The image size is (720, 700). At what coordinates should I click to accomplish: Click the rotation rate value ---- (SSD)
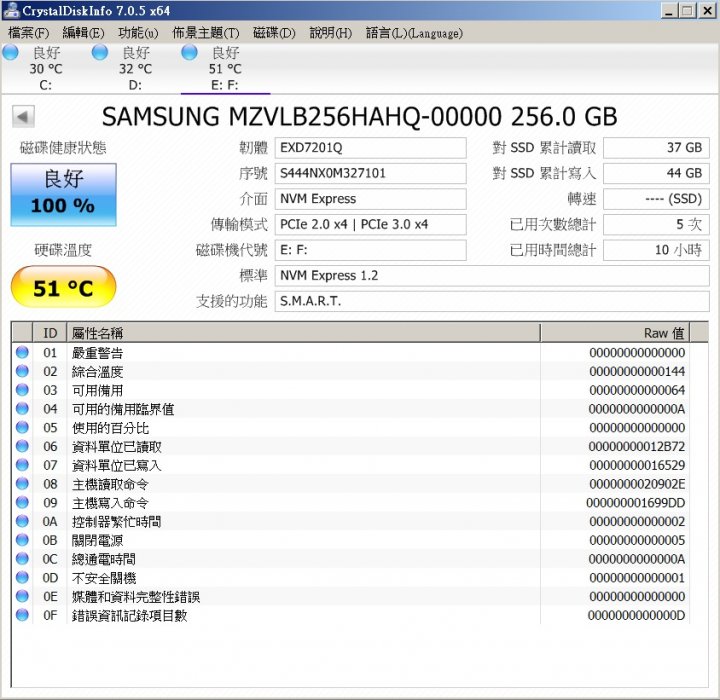pos(656,199)
